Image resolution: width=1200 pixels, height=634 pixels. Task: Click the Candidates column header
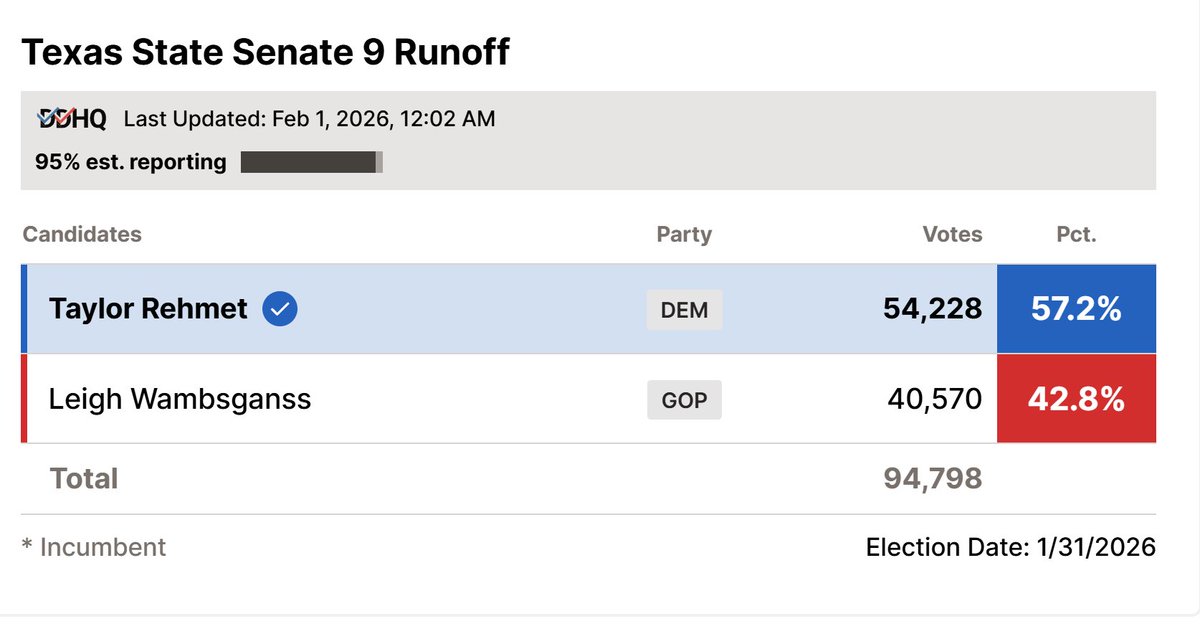click(82, 234)
